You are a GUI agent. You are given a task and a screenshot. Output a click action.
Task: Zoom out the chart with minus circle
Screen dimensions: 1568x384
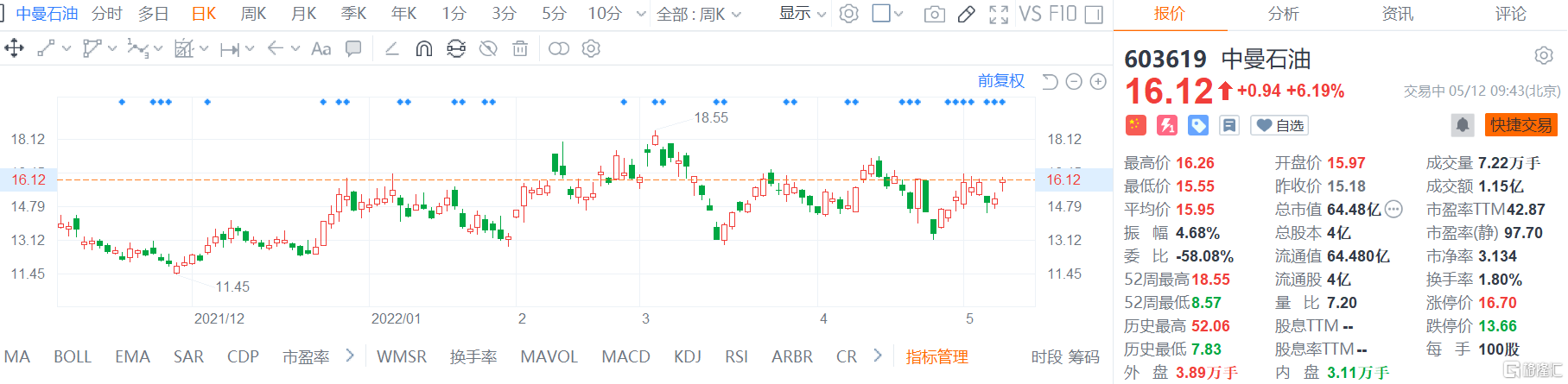[x=1074, y=81]
